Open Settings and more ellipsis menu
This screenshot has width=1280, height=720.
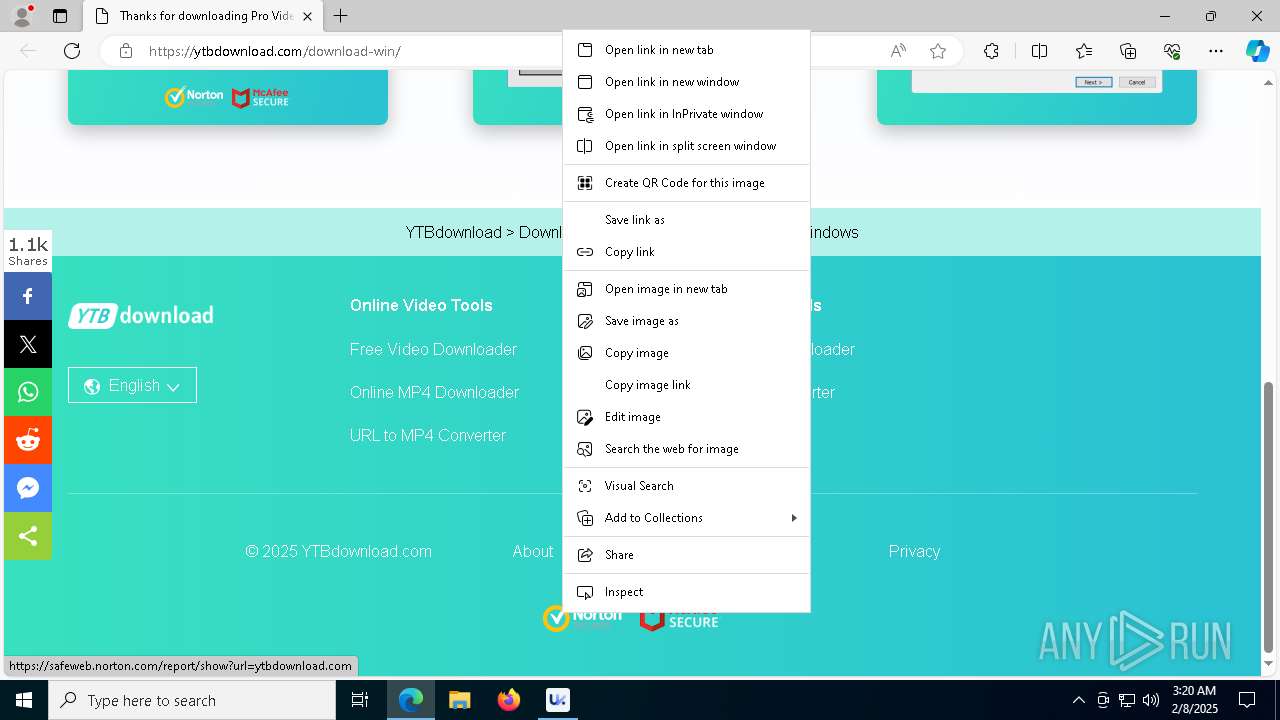tap(1216, 51)
